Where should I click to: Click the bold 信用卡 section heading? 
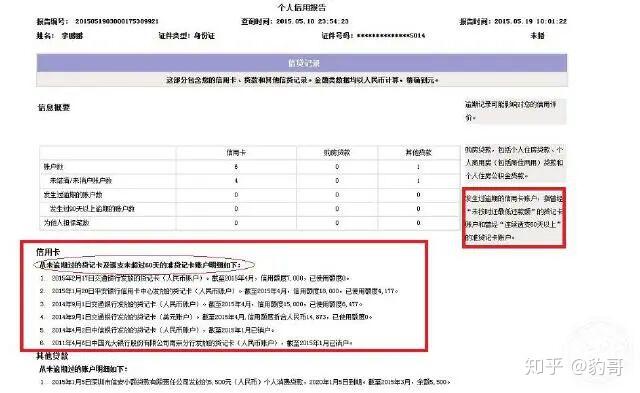pyautogui.click(x=48, y=252)
